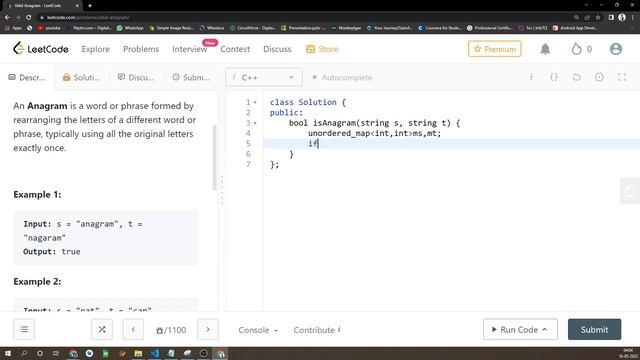Open Contest in top navigation

[x=235, y=49]
